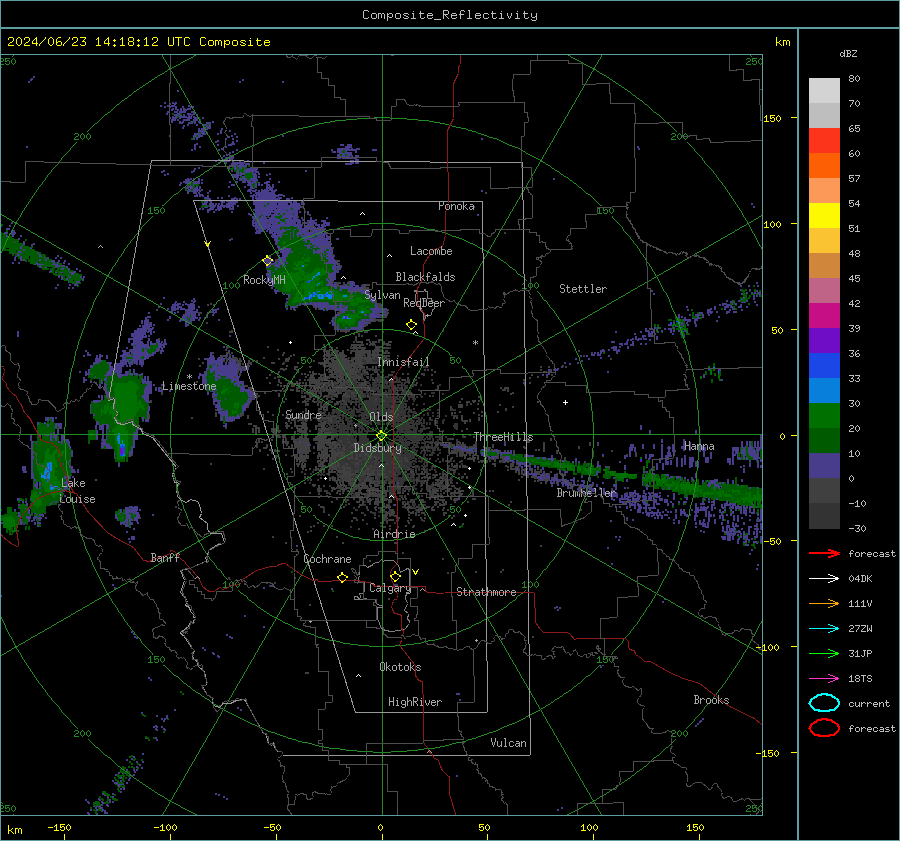Click the Drumheller label
900x841 pixels.
pyautogui.click(x=587, y=493)
